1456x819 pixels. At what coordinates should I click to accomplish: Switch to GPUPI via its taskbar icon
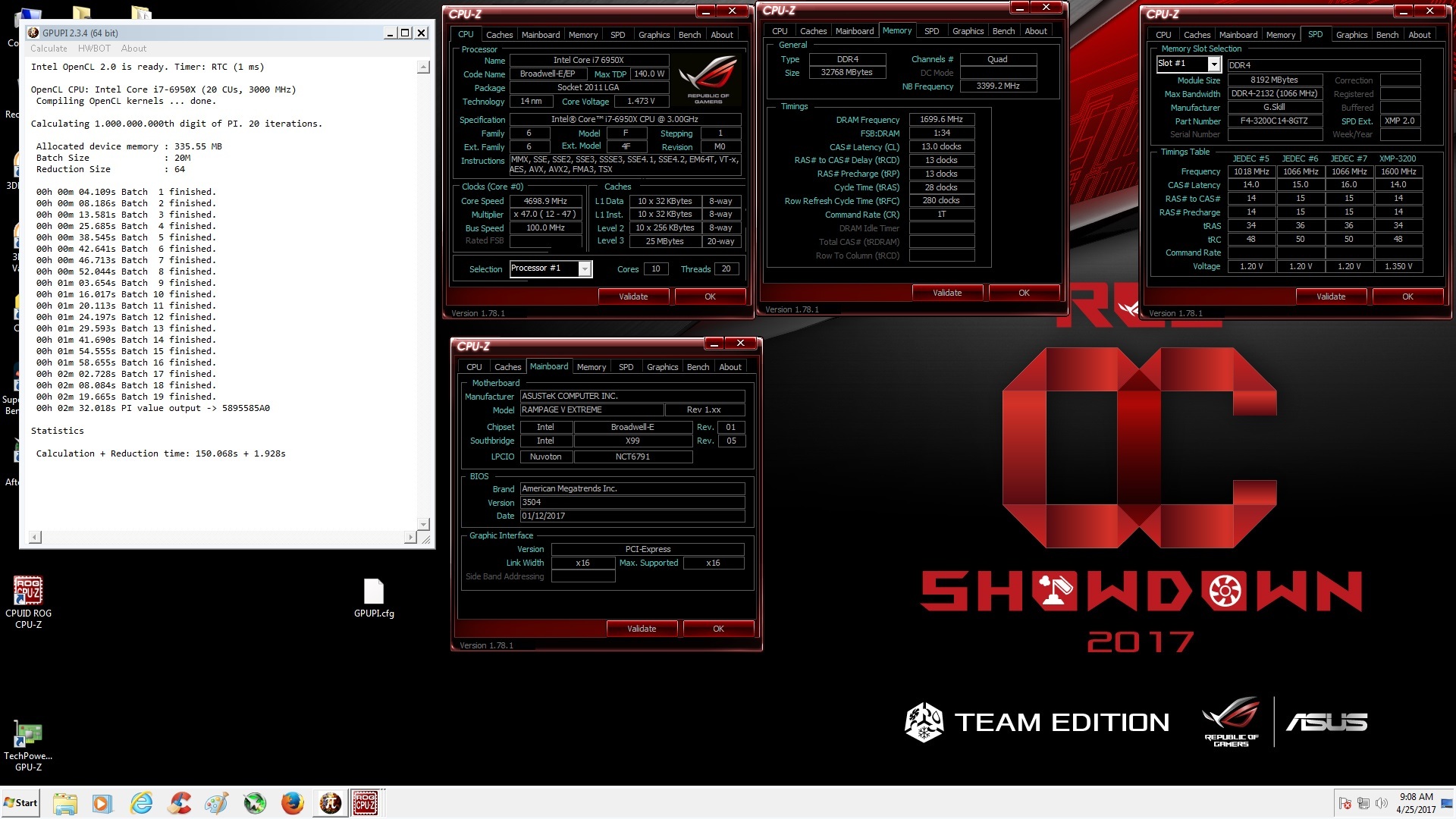(x=330, y=803)
